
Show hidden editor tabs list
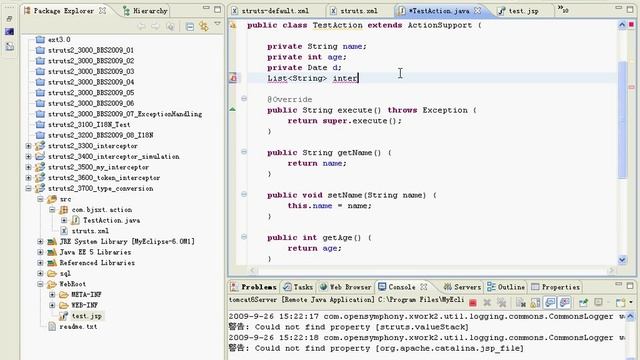[x=563, y=9]
